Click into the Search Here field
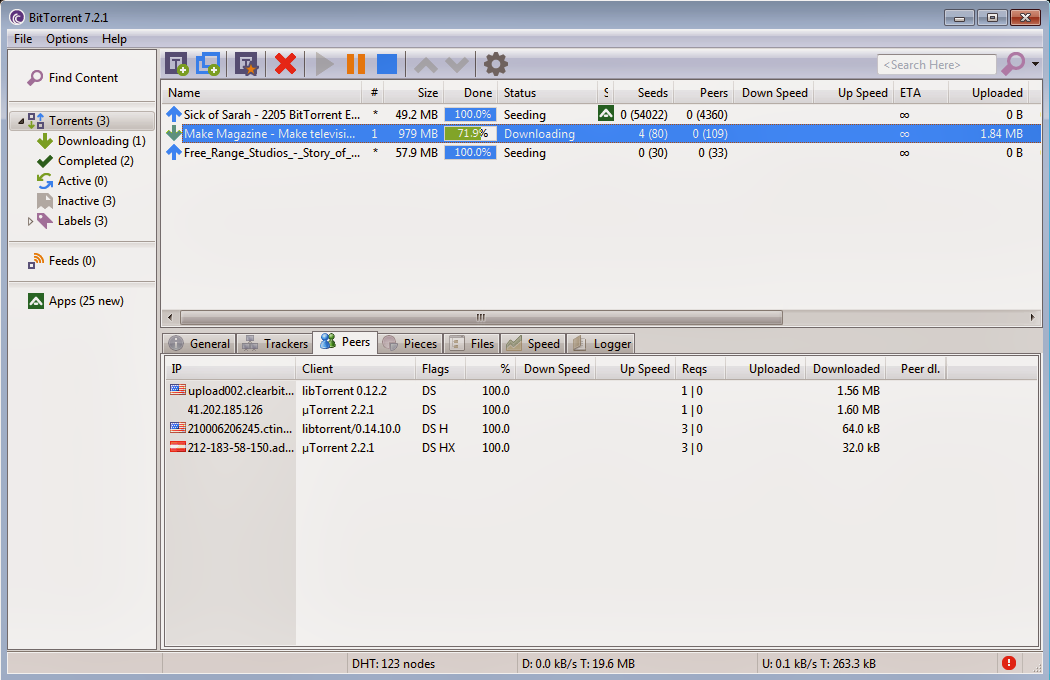The width and height of the screenshot is (1050, 680). pyautogui.click(x=936, y=64)
